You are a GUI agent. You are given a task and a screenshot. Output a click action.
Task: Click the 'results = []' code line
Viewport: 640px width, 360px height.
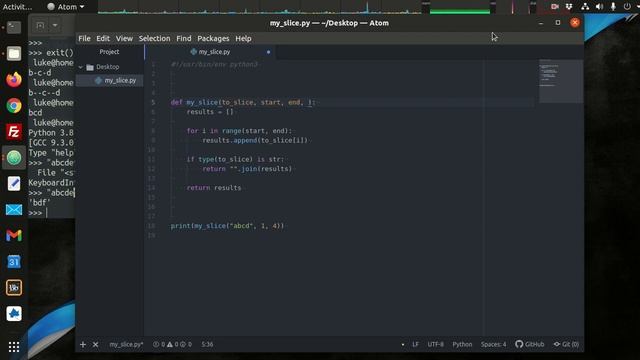[x=210, y=112]
